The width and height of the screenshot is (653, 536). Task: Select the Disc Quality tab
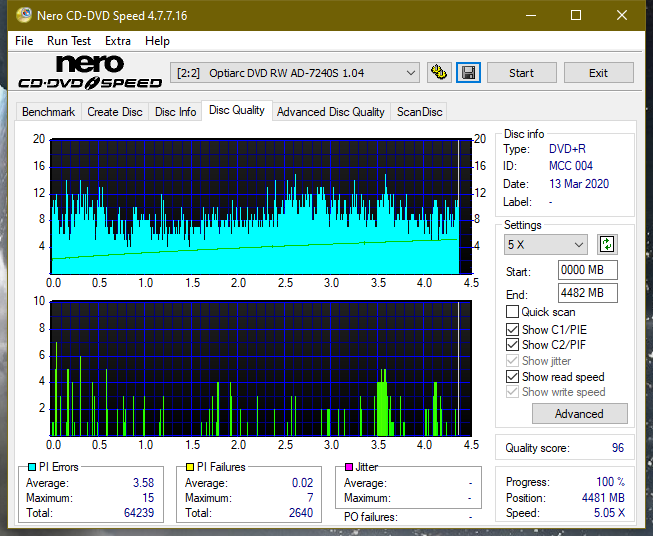tap(237, 110)
